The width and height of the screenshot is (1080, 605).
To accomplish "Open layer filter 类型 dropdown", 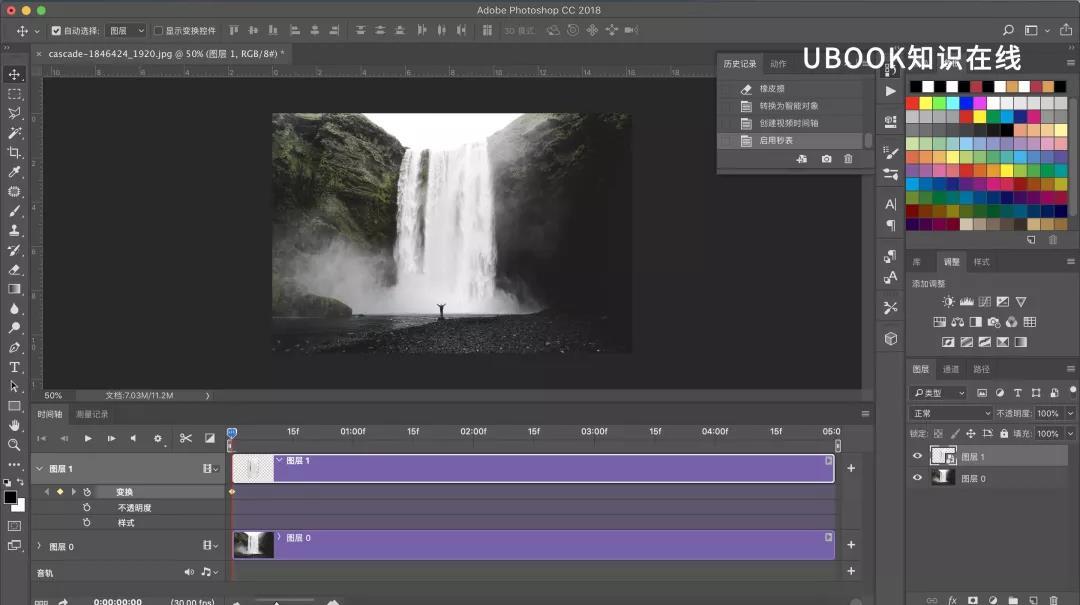I will 939,393.
